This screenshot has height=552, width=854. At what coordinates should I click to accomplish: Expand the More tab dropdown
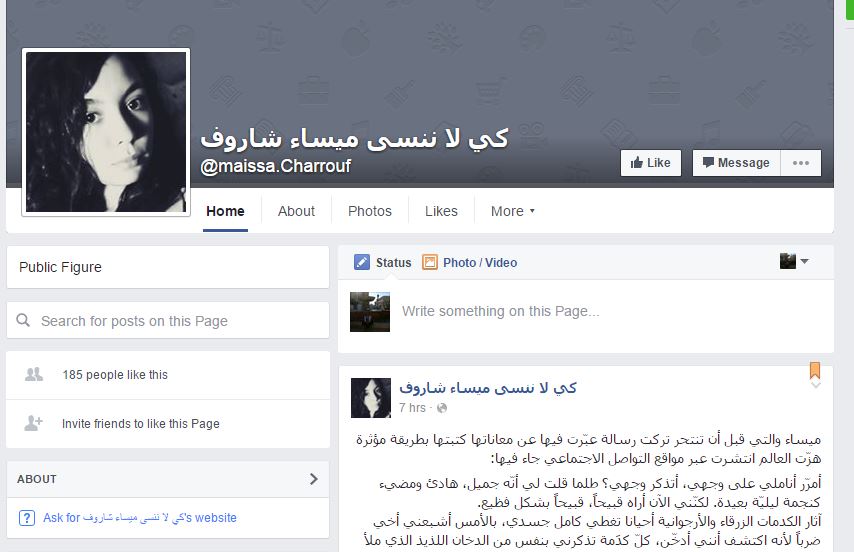click(513, 211)
